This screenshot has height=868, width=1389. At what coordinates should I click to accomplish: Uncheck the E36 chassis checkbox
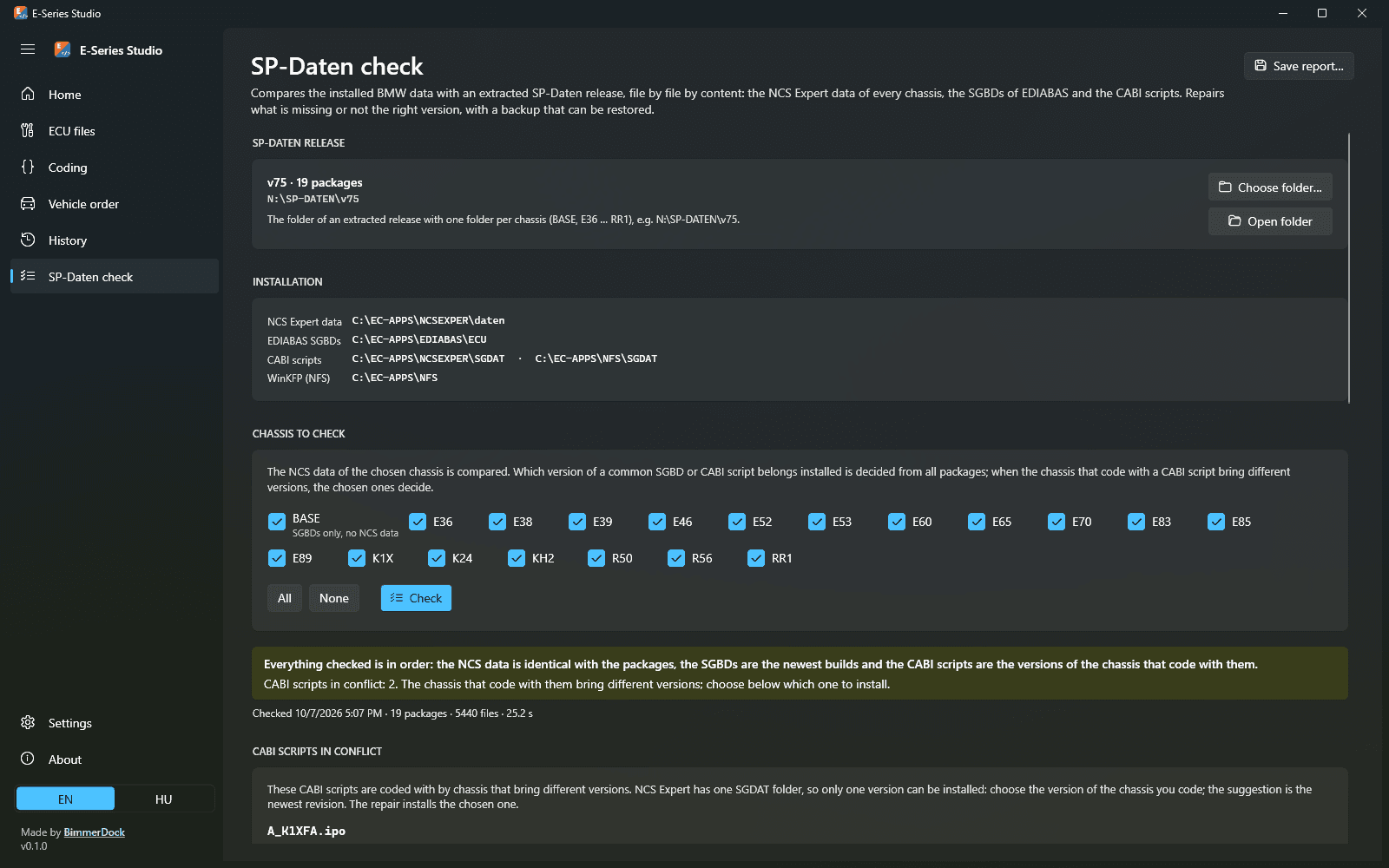pos(418,522)
